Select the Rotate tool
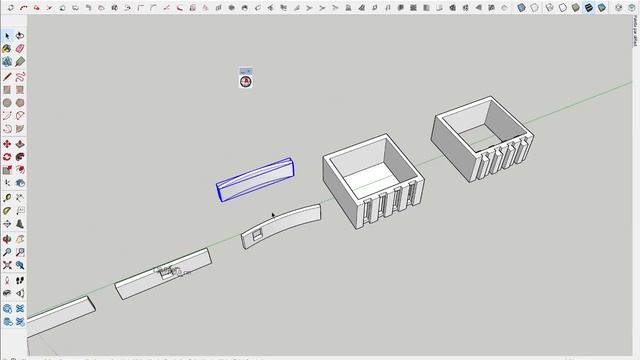This screenshot has height=360, width=640. (x=7, y=157)
